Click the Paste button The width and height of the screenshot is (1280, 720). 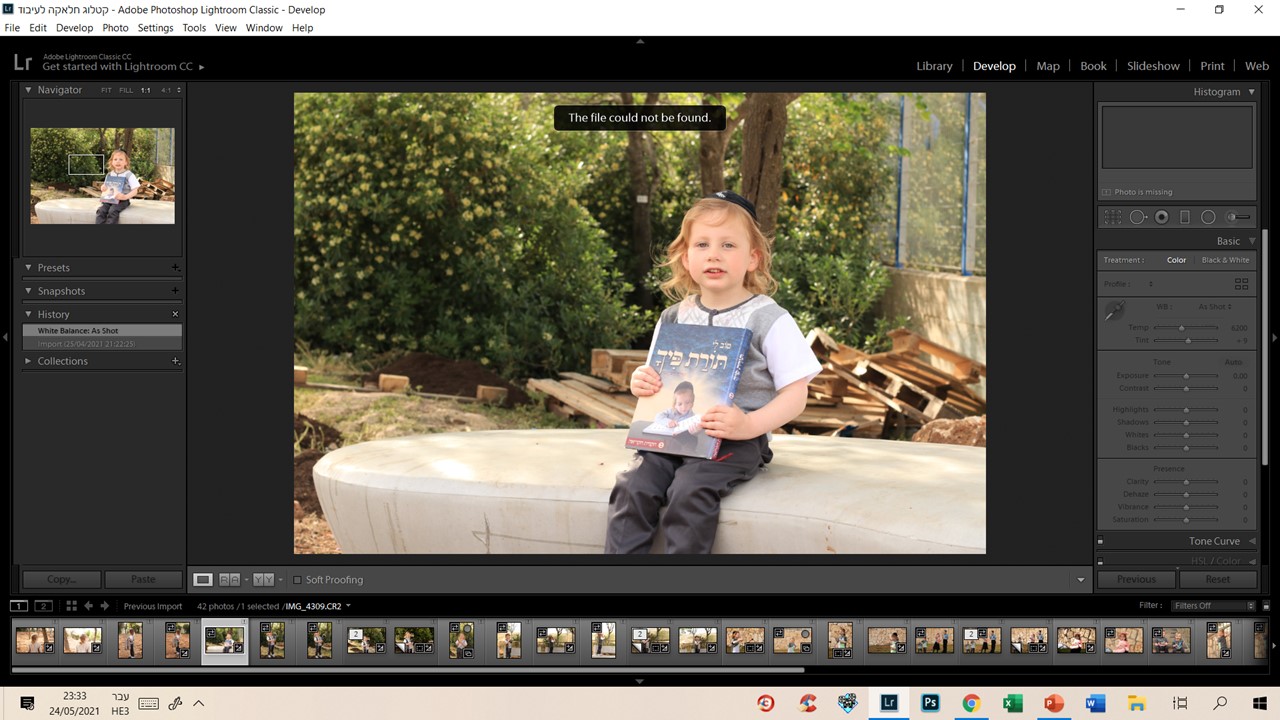pos(143,579)
